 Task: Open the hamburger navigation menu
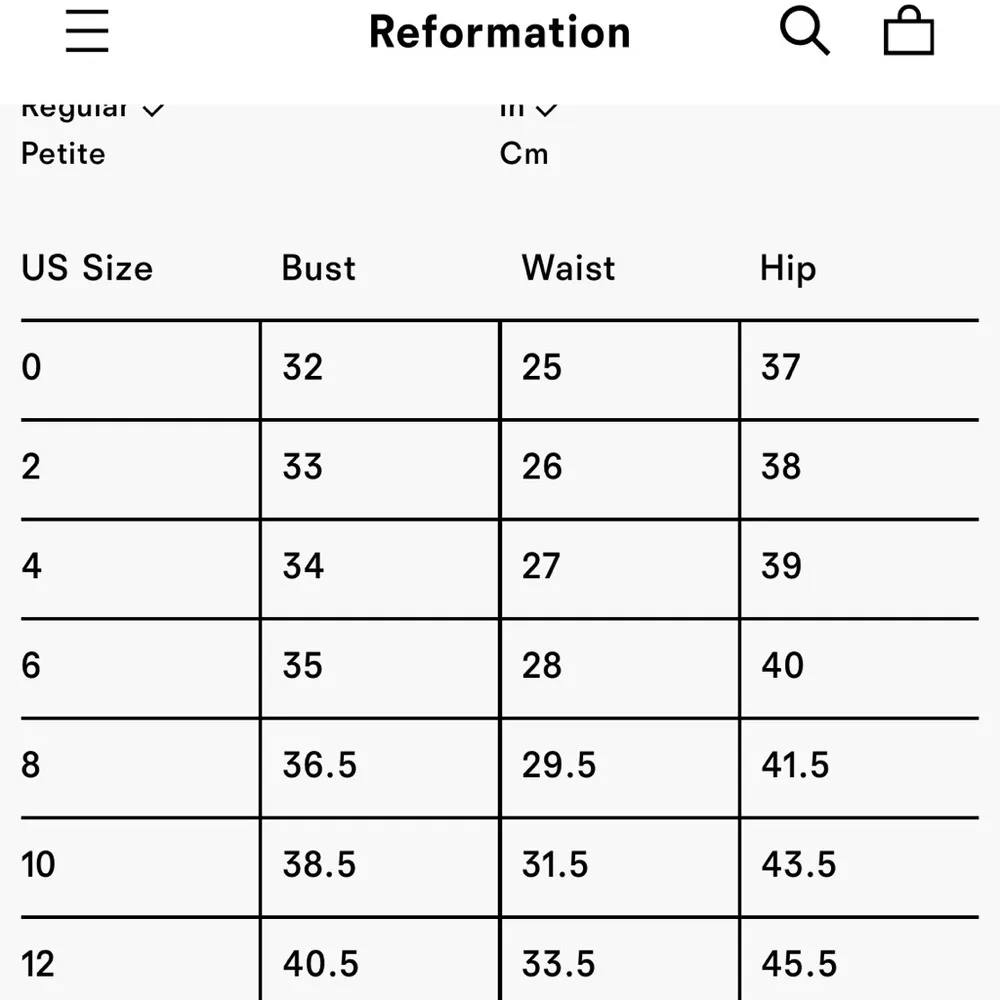coord(87,32)
